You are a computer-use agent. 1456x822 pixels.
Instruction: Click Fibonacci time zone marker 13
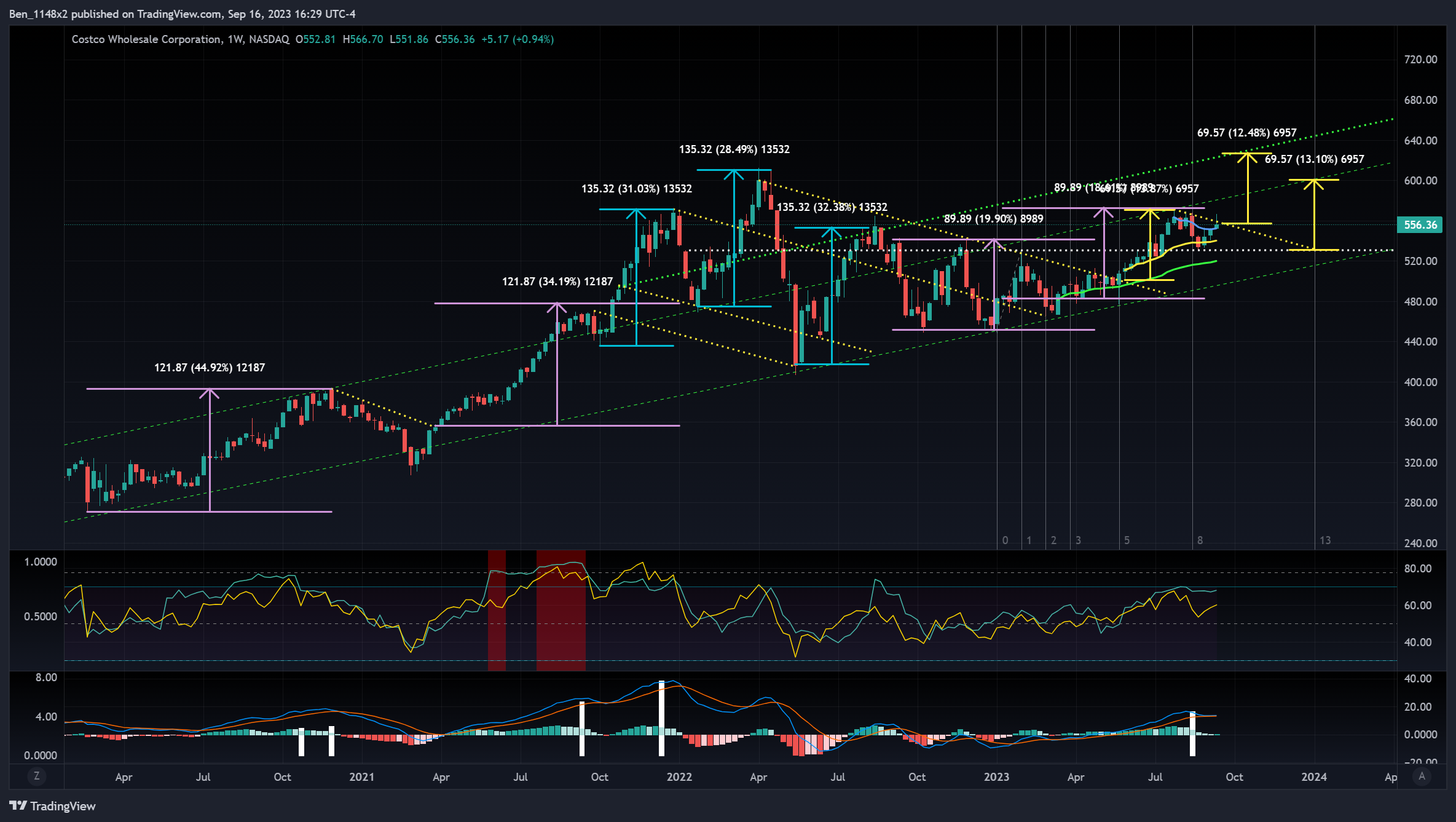click(x=1325, y=540)
